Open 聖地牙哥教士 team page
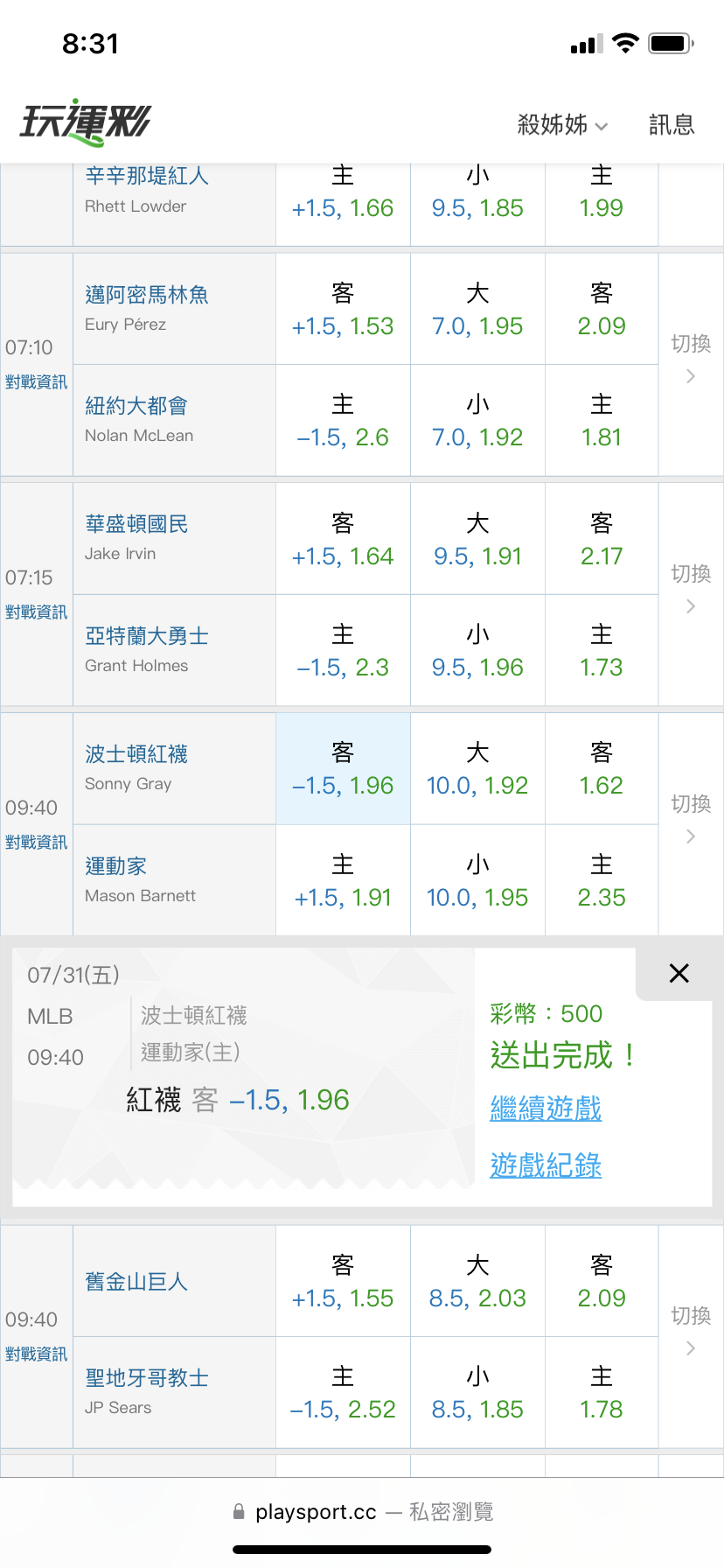724x1568 pixels. pyautogui.click(x=147, y=1378)
